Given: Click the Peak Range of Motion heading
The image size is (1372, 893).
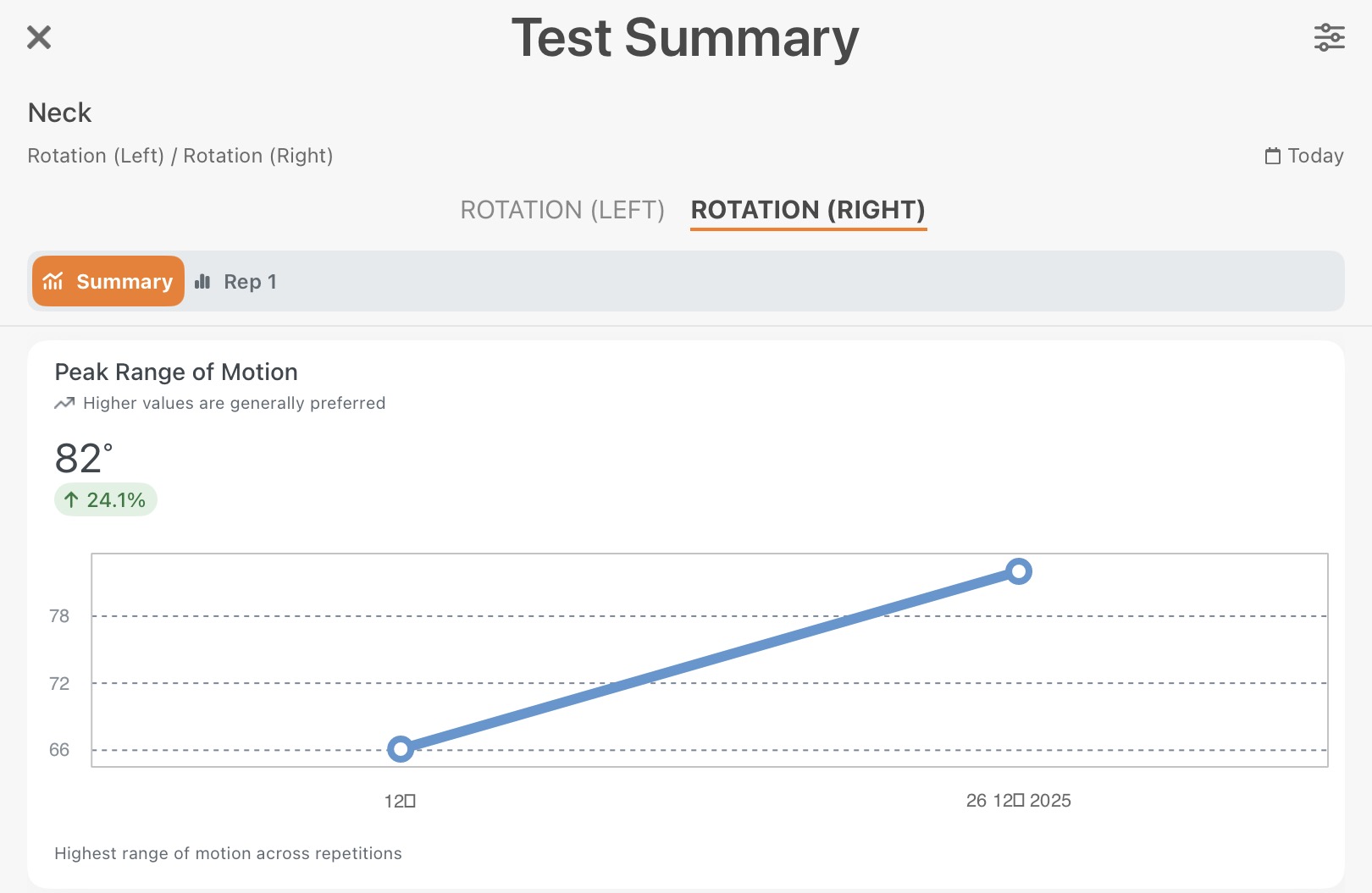Looking at the screenshot, I should click(x=176, y=372).
